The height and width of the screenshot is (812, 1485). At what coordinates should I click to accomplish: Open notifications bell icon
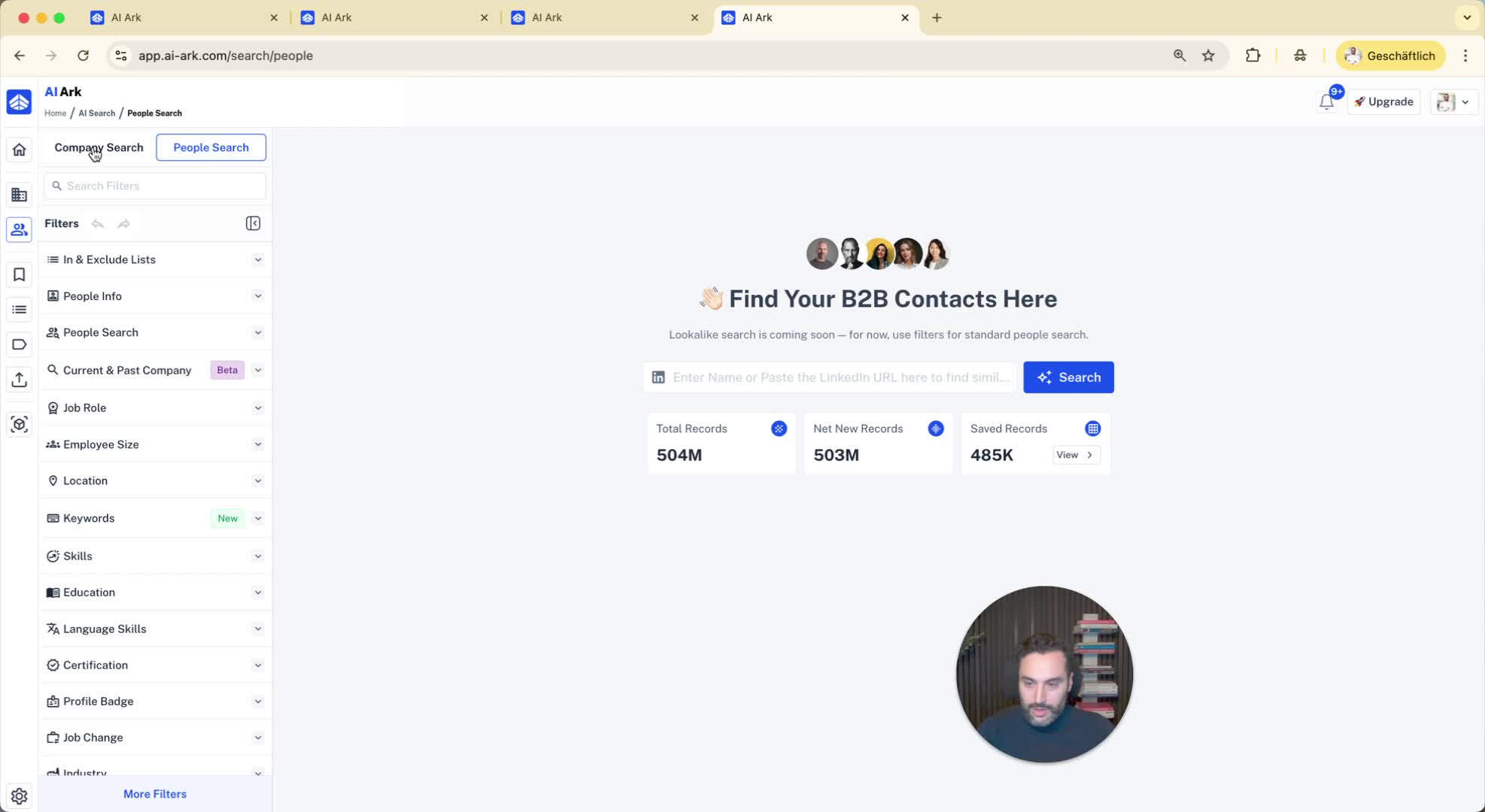(1326, 102)
